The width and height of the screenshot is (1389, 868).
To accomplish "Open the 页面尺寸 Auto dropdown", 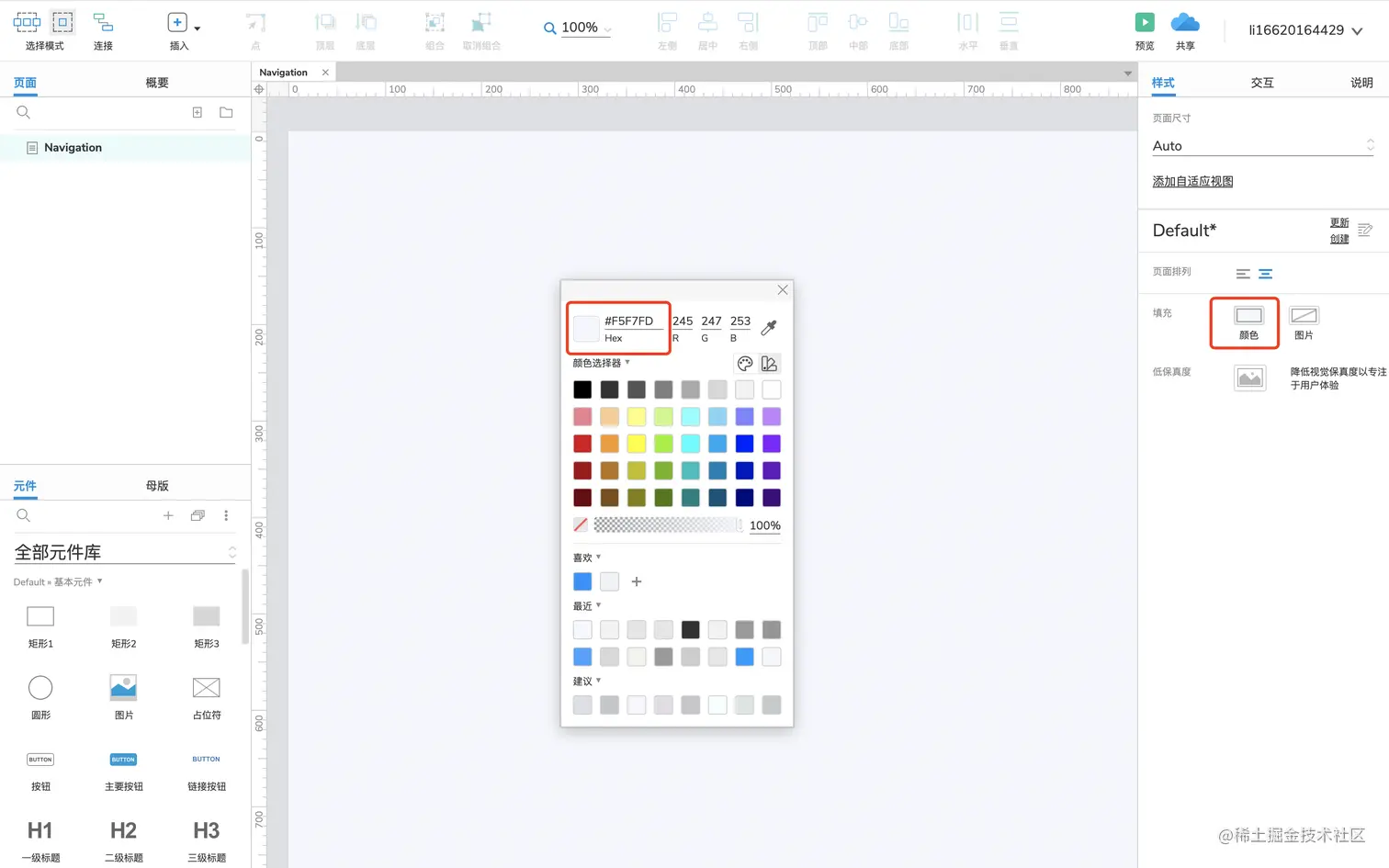I will coord(1263,145).
